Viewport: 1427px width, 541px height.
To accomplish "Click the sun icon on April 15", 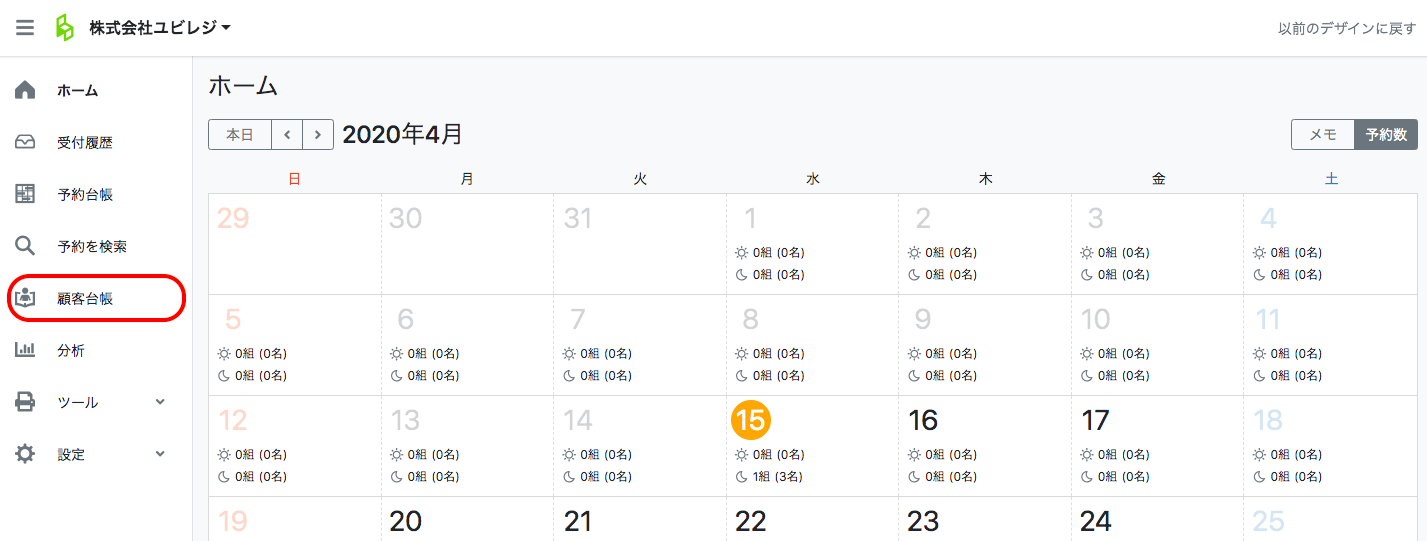I will pyautogui.click(x=741, y=455).
